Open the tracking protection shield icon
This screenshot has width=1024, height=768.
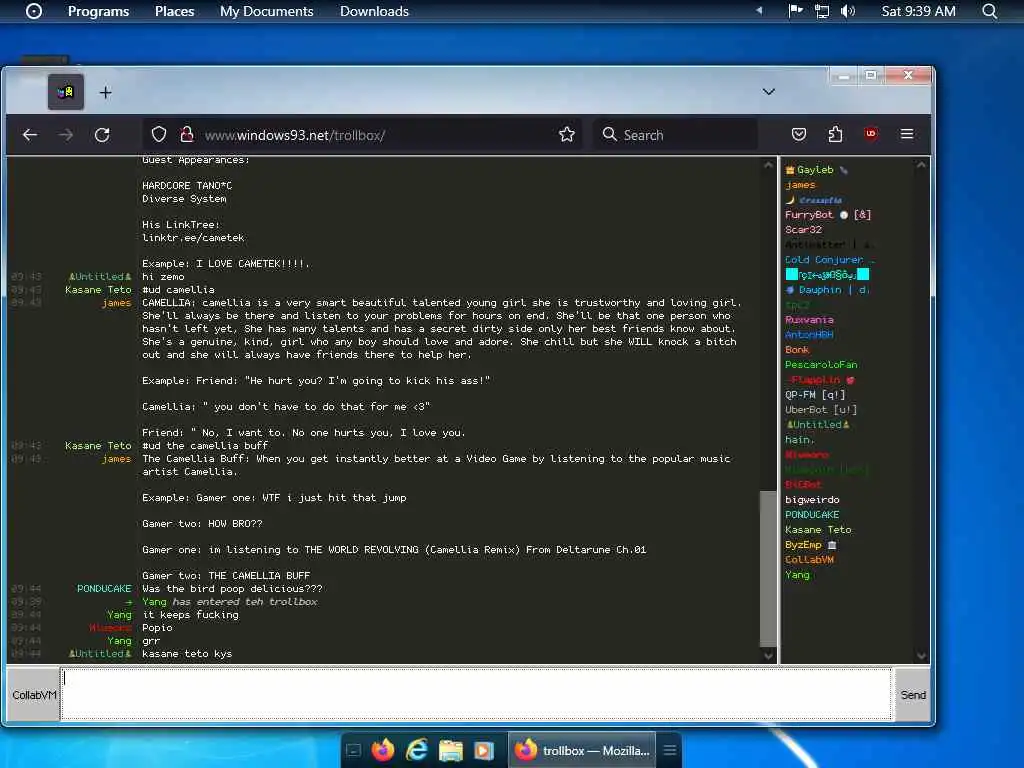point(159,135)
